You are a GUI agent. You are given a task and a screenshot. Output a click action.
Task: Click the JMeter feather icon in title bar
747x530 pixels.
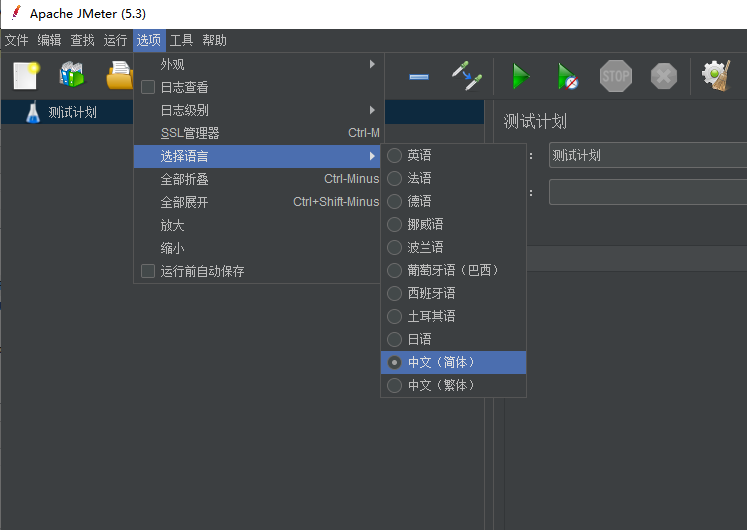pos(16,13)
